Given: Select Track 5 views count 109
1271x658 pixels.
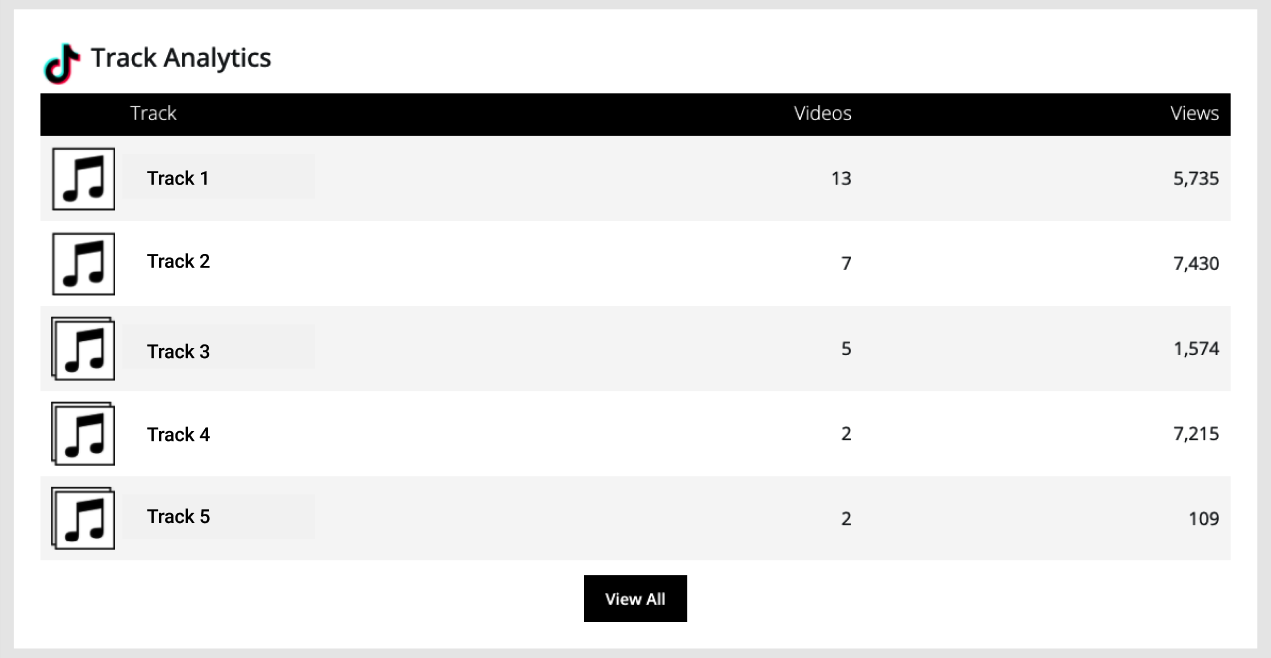Looking at the screenshot, I should (x=1204, y=519).
